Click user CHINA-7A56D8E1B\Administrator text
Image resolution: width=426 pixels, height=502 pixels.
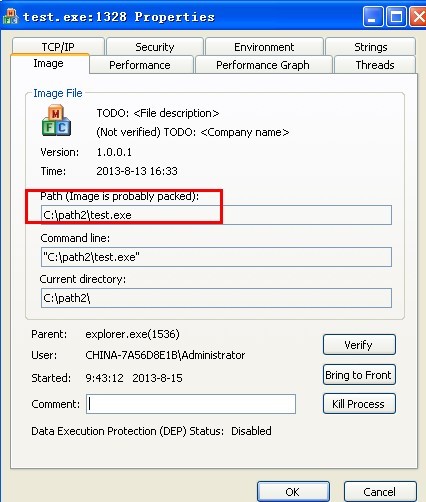click(x=165, y=355)
